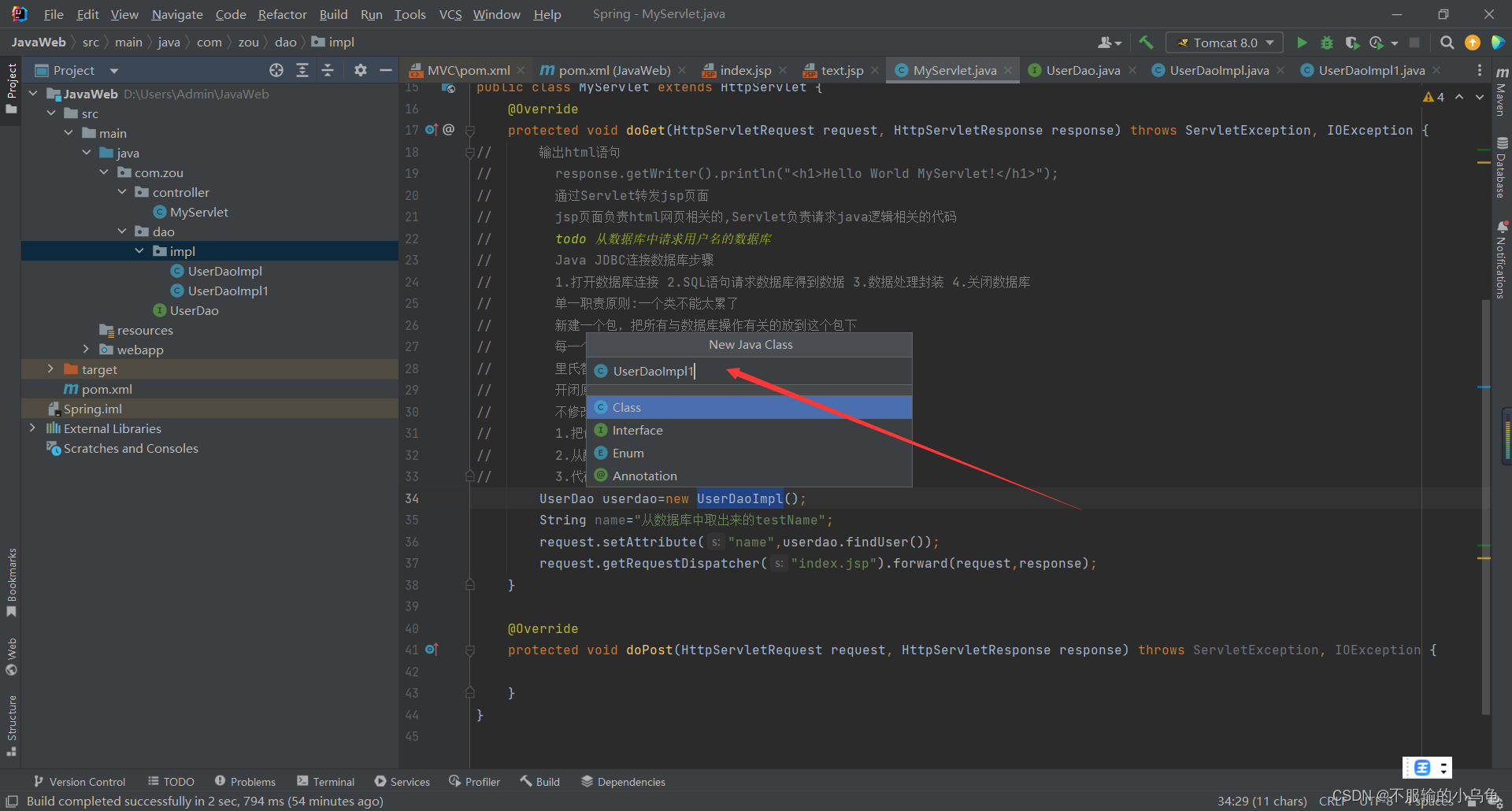The image size is (1512, 811).
Task: Open the Dependencies tool window
Action: [623, 781]
